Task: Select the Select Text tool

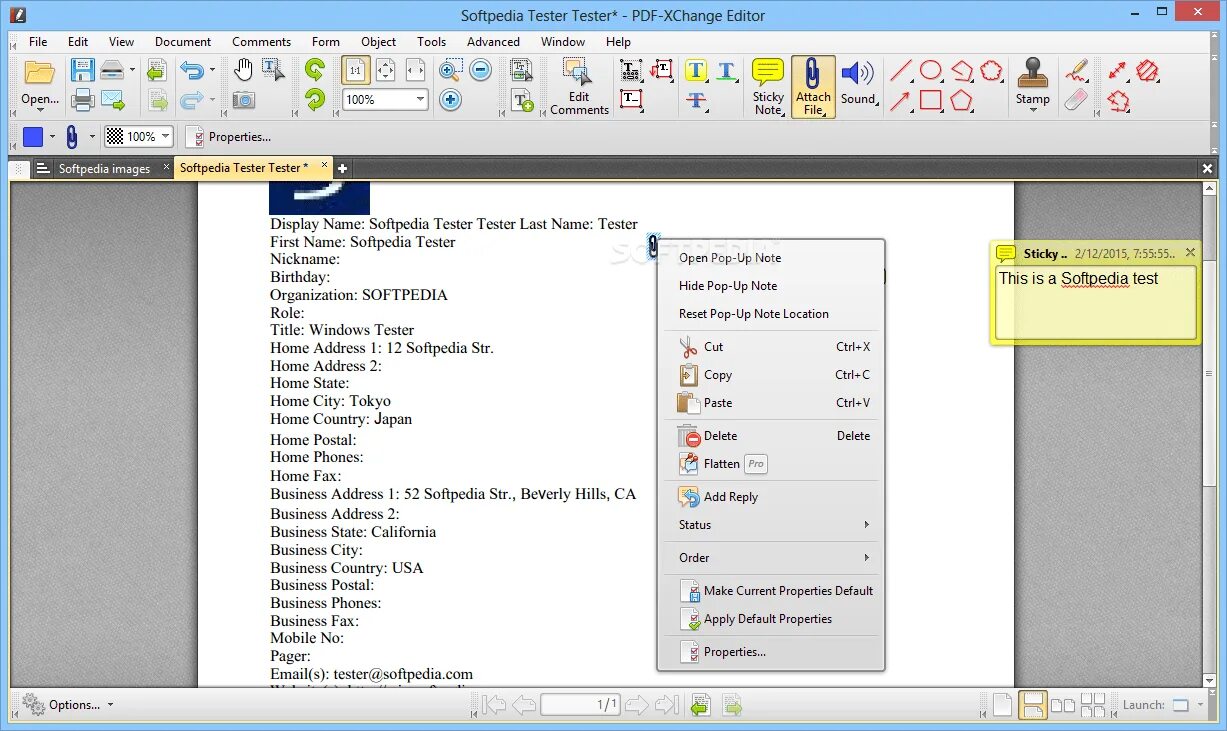Action: point(273,70)
